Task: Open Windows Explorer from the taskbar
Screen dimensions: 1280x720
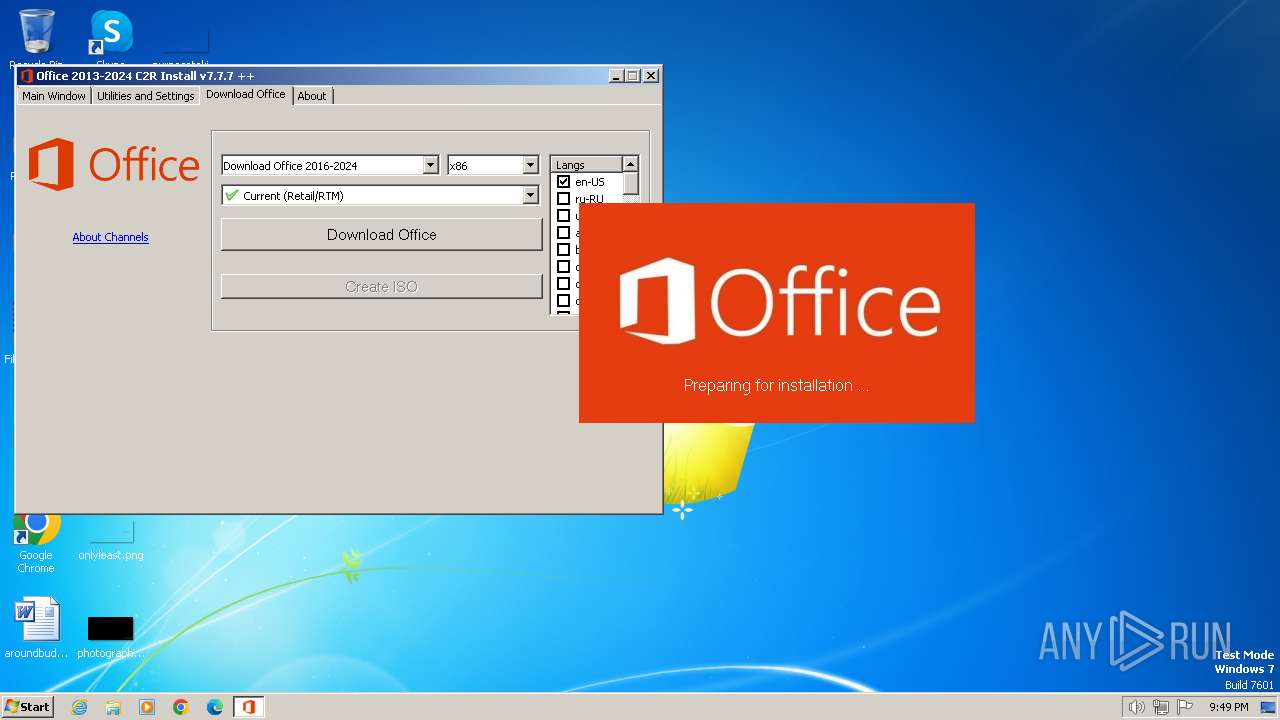Action: point(113,707)
